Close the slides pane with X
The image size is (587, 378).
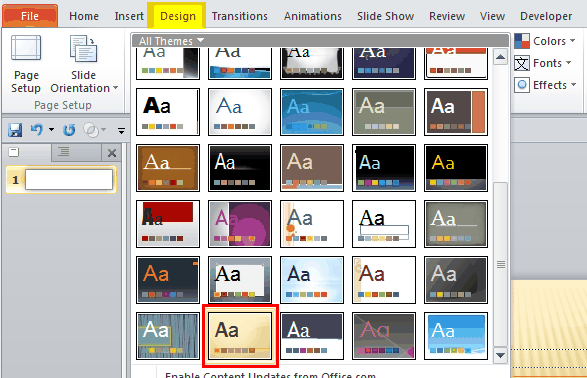pyautogui.click(x=112, y=153)
